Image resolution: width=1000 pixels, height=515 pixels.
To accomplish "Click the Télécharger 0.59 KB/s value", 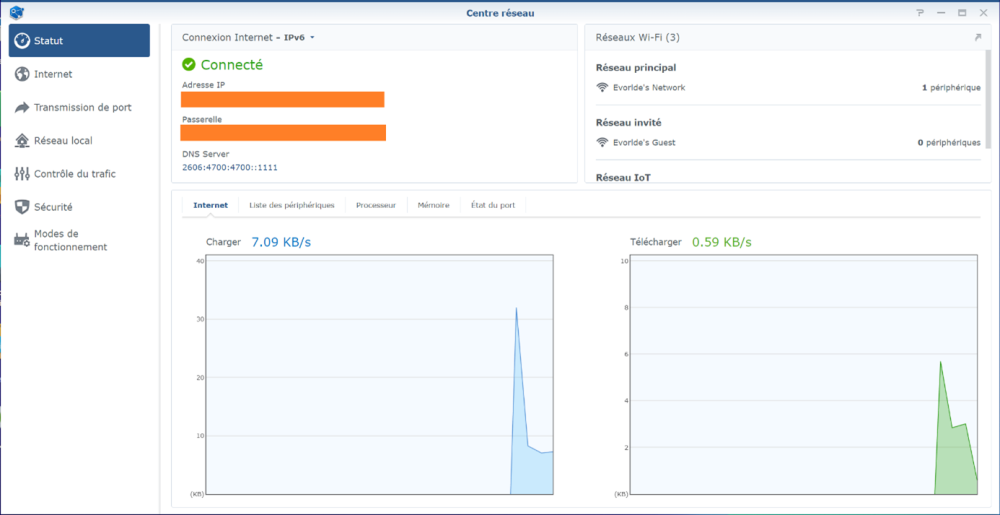I will [x=722, y=242].
